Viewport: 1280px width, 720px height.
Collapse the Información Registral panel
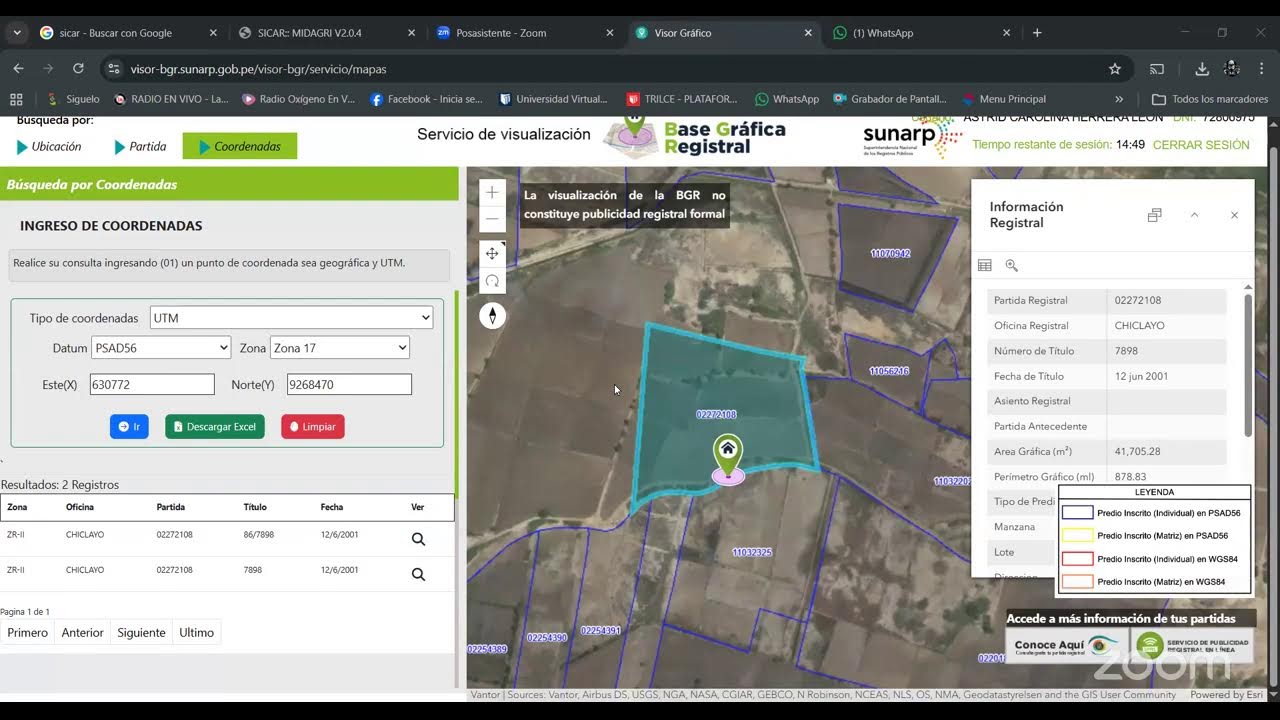pyautogui.click(x=1194, y=215)
